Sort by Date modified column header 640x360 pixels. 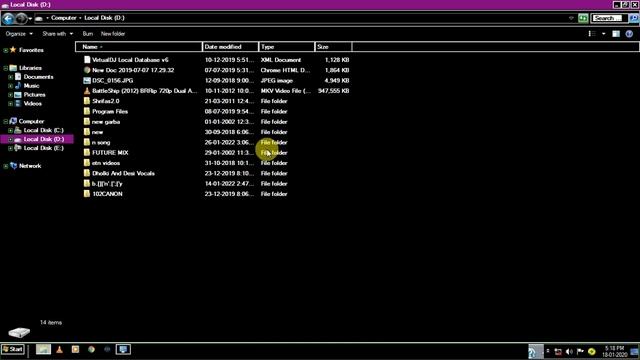click(x=230, y=47)
